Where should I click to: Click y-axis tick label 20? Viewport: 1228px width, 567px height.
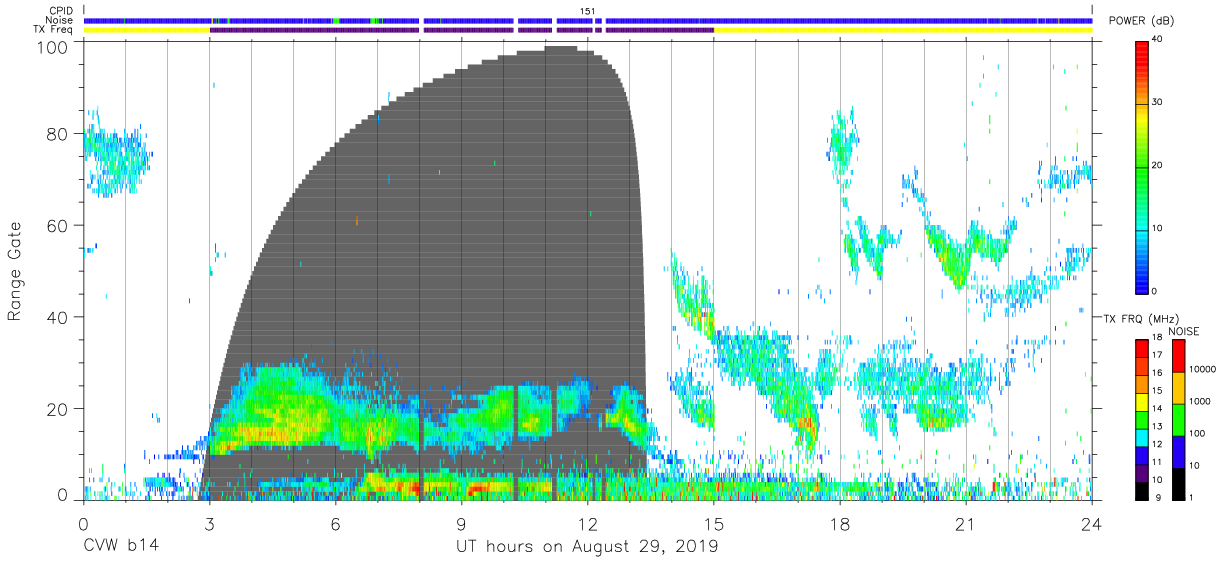[58, 409]
